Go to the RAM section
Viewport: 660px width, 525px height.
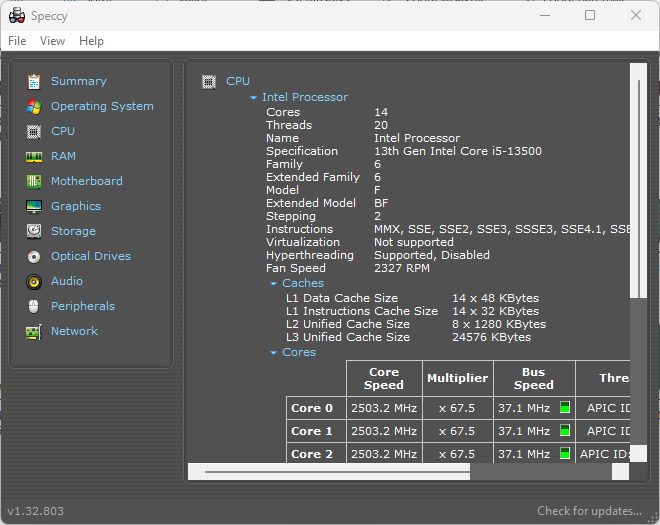64,156
